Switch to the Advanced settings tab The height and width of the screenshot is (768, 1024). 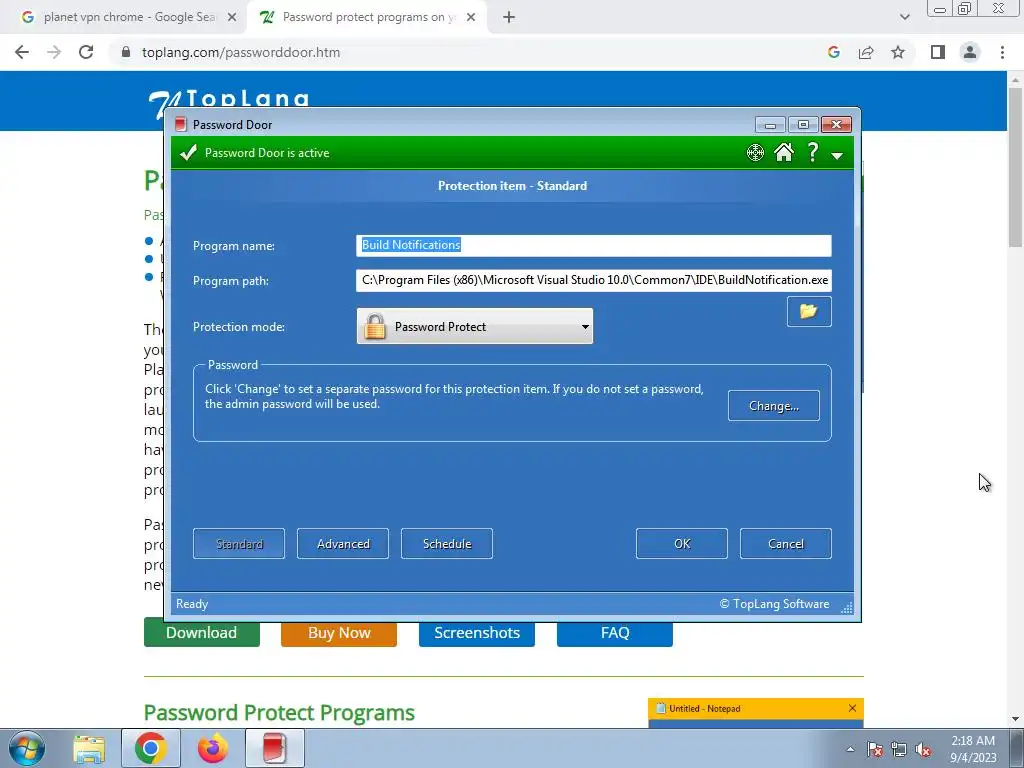pyautogui.click(x=343, y=543)
